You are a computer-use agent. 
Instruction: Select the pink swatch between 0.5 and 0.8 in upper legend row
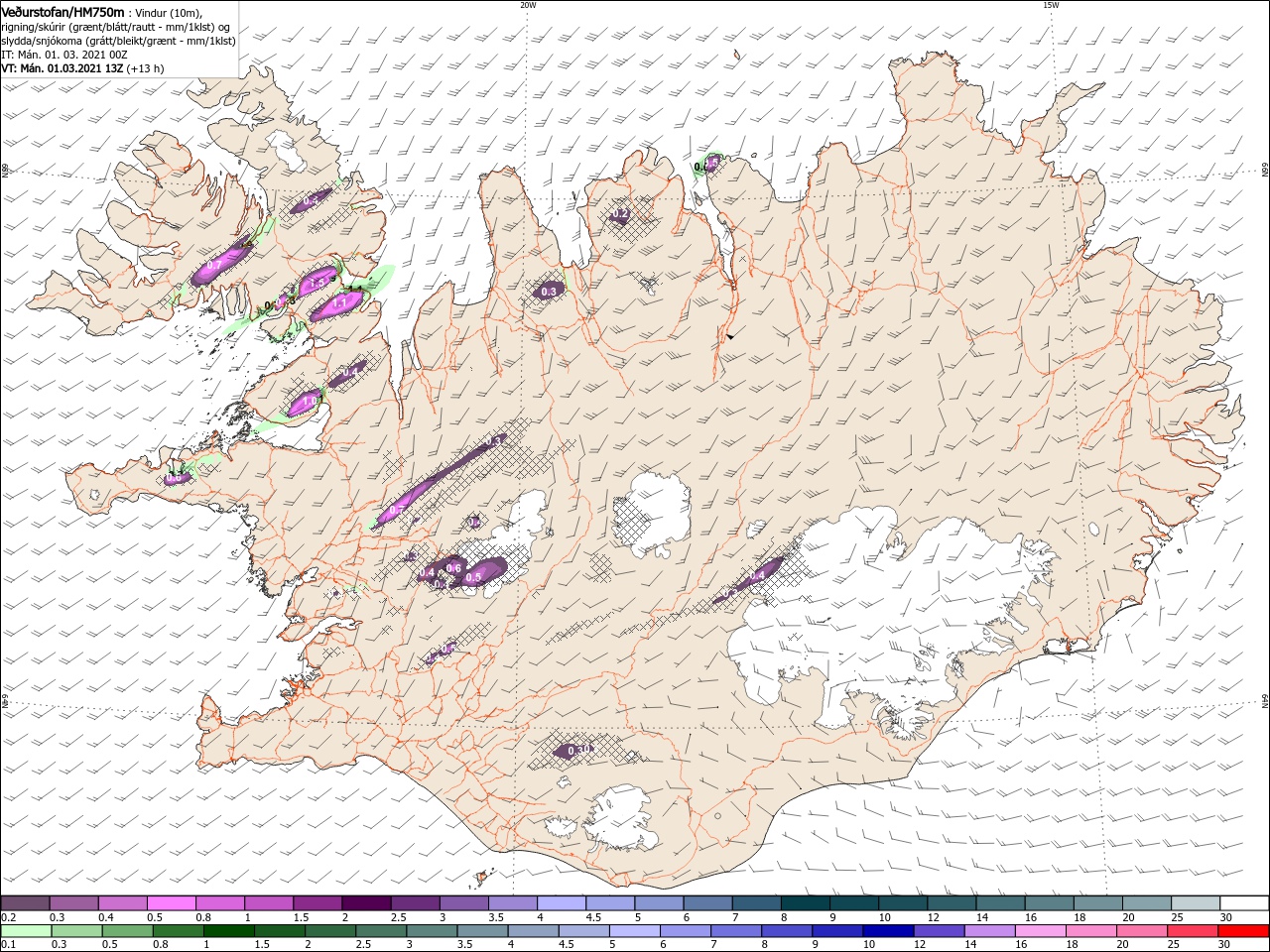[171, 903]
